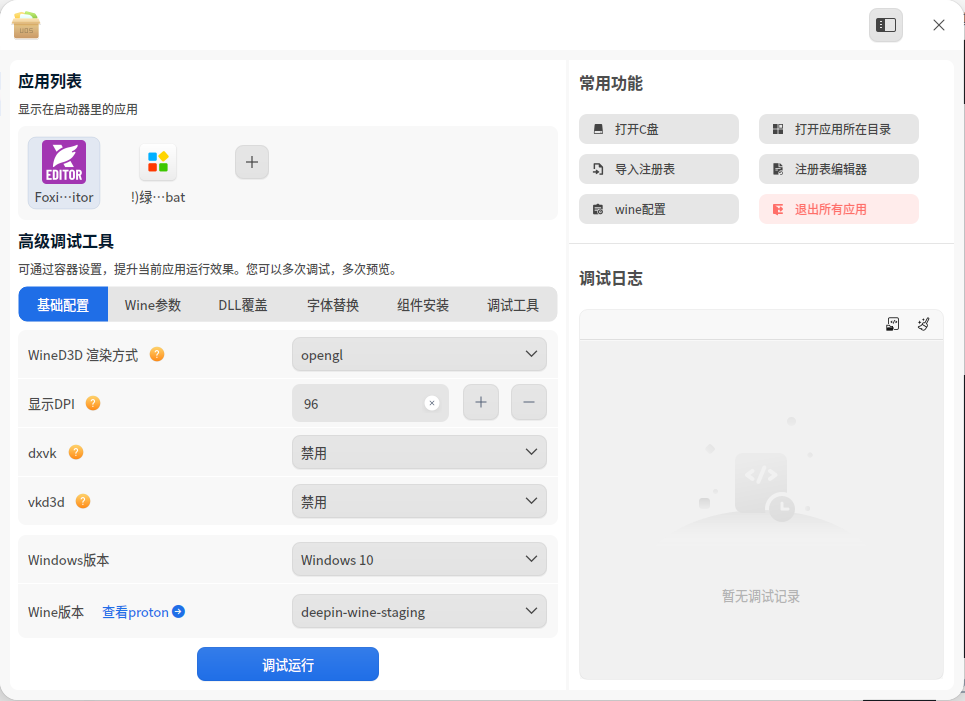Click 打开应用所在目录 button
Image resolution: width=965 pixels, height=701 pixels.
click(839, 129)
